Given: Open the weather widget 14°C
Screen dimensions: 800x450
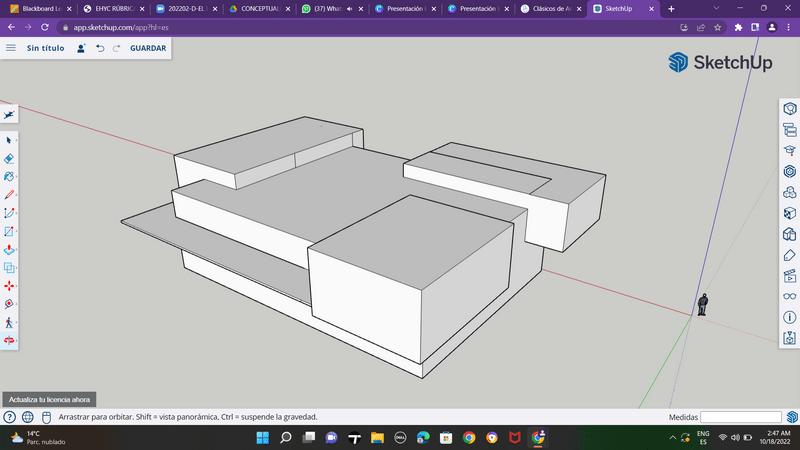Looking at the screenshot, I should point(38,438).
